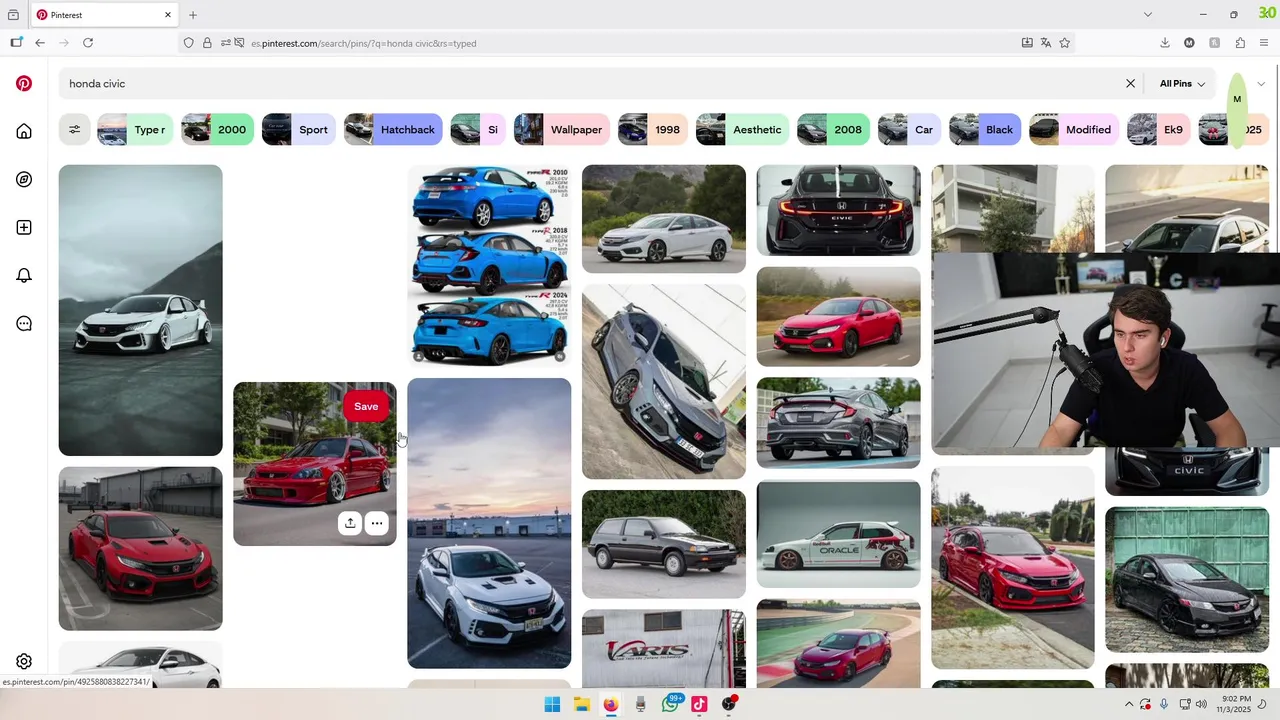The height and width of the screenshot is (720, 1280).
Task: Click the tracking protection shield icon
Action: pyautogui.click(x=188, y=43)
